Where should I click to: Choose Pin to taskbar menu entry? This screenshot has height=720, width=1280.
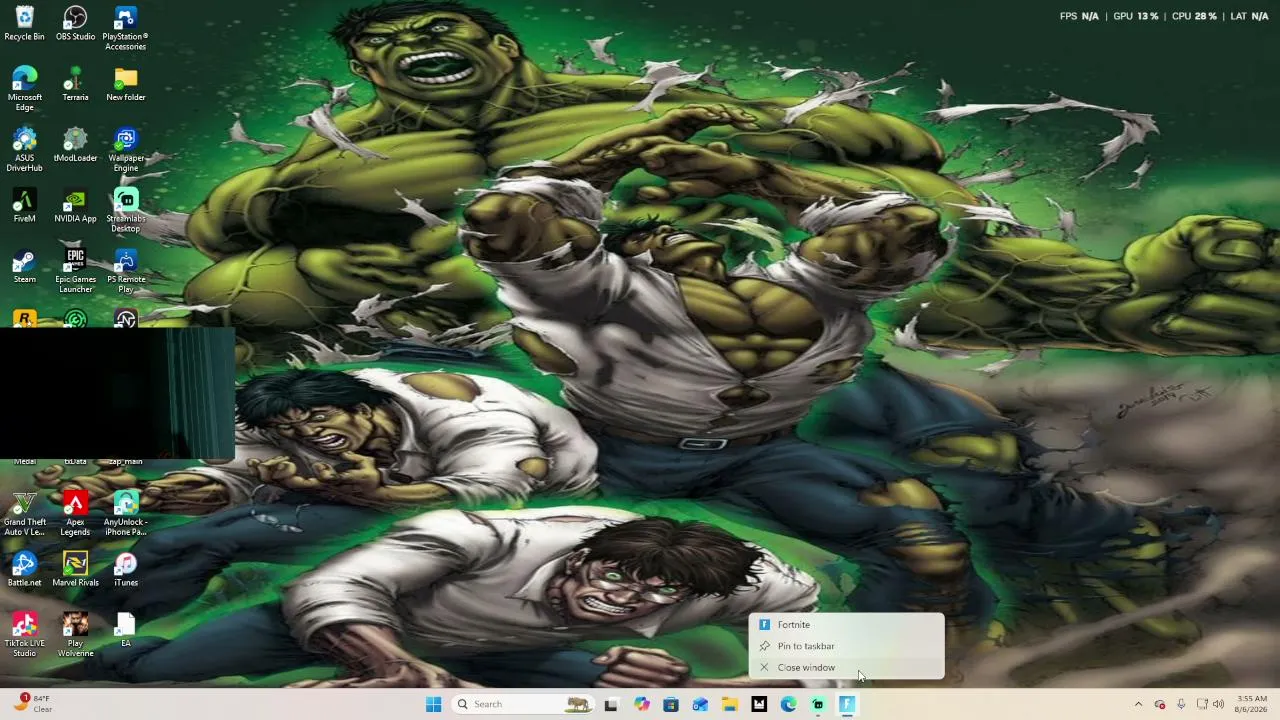[x=846, y=646]
